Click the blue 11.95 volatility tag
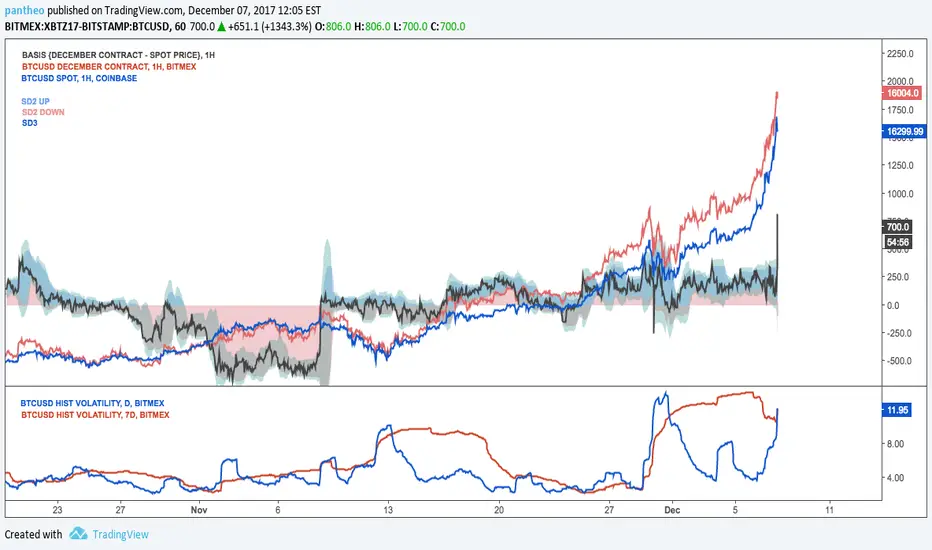Screen dimensions: 932x550 896,410
